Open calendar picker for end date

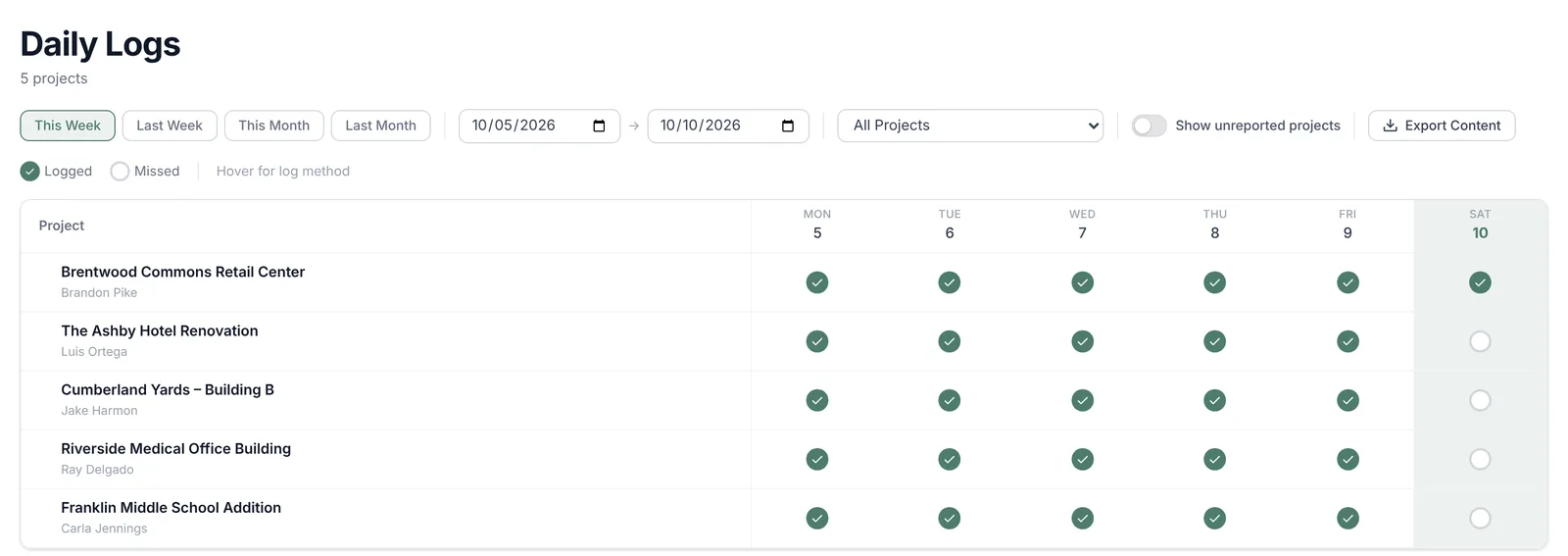(788, 126)
